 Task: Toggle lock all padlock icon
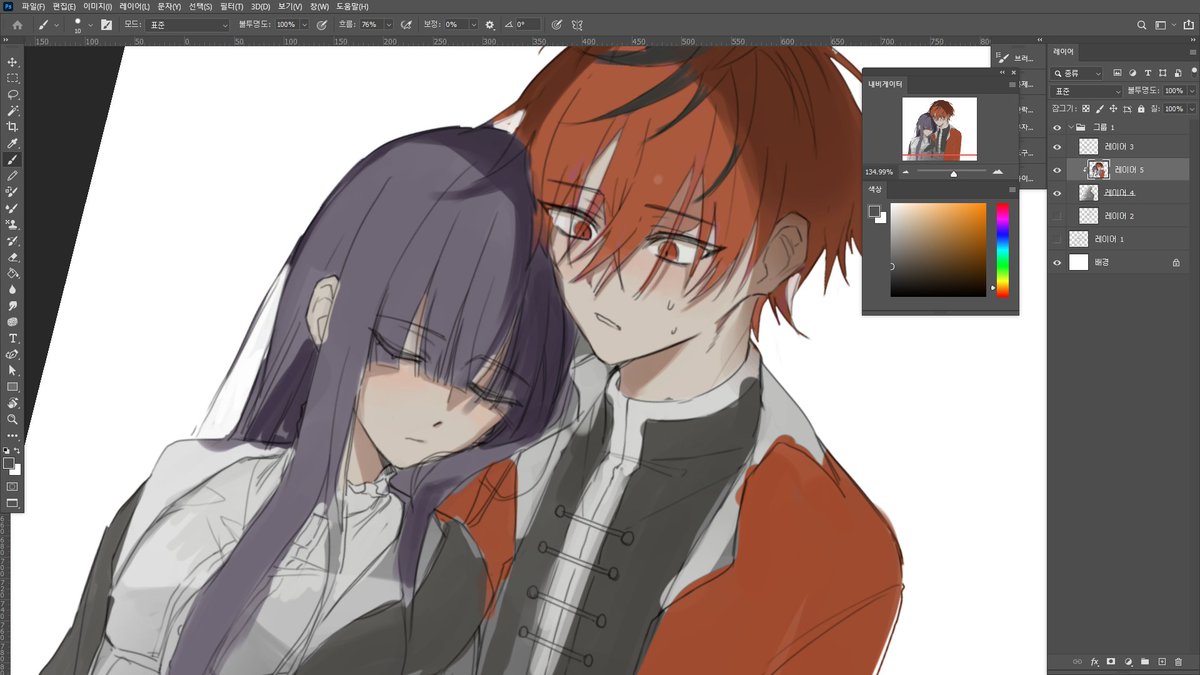tap(1142, 108)
